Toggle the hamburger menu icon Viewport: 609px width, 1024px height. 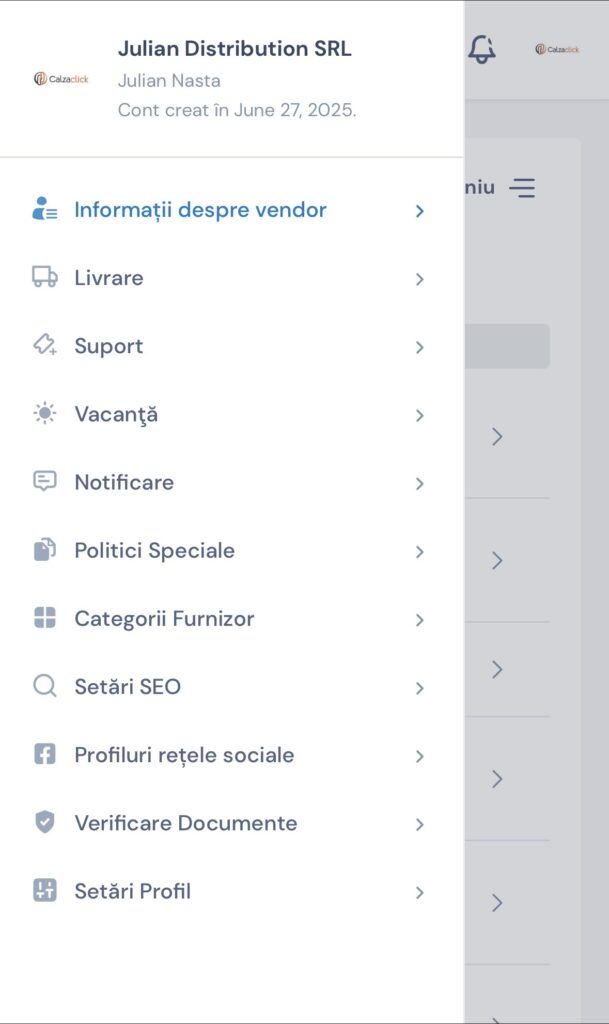(522, 187)
